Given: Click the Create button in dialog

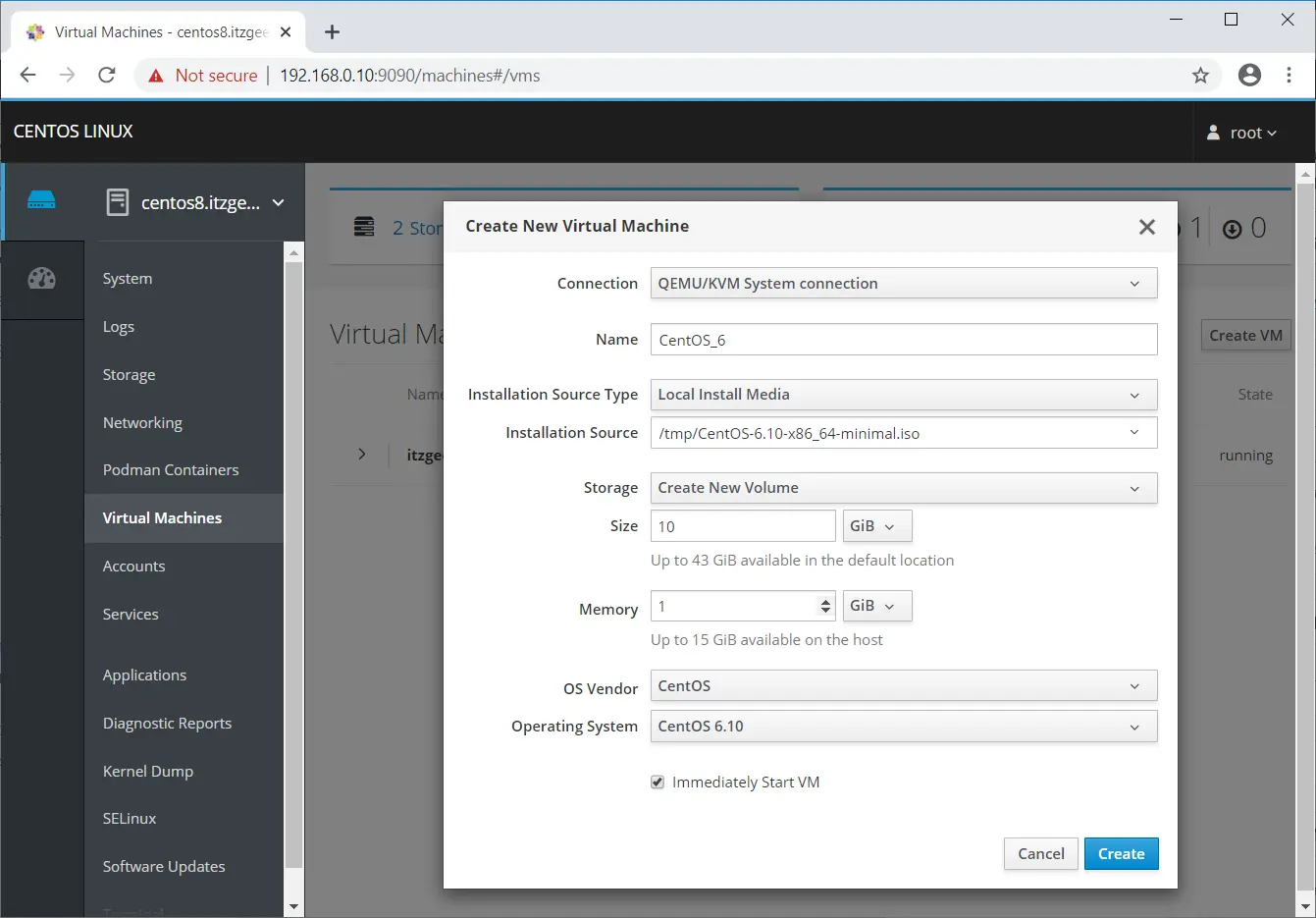Looking at the screenshot, I should coord(1121,854).
